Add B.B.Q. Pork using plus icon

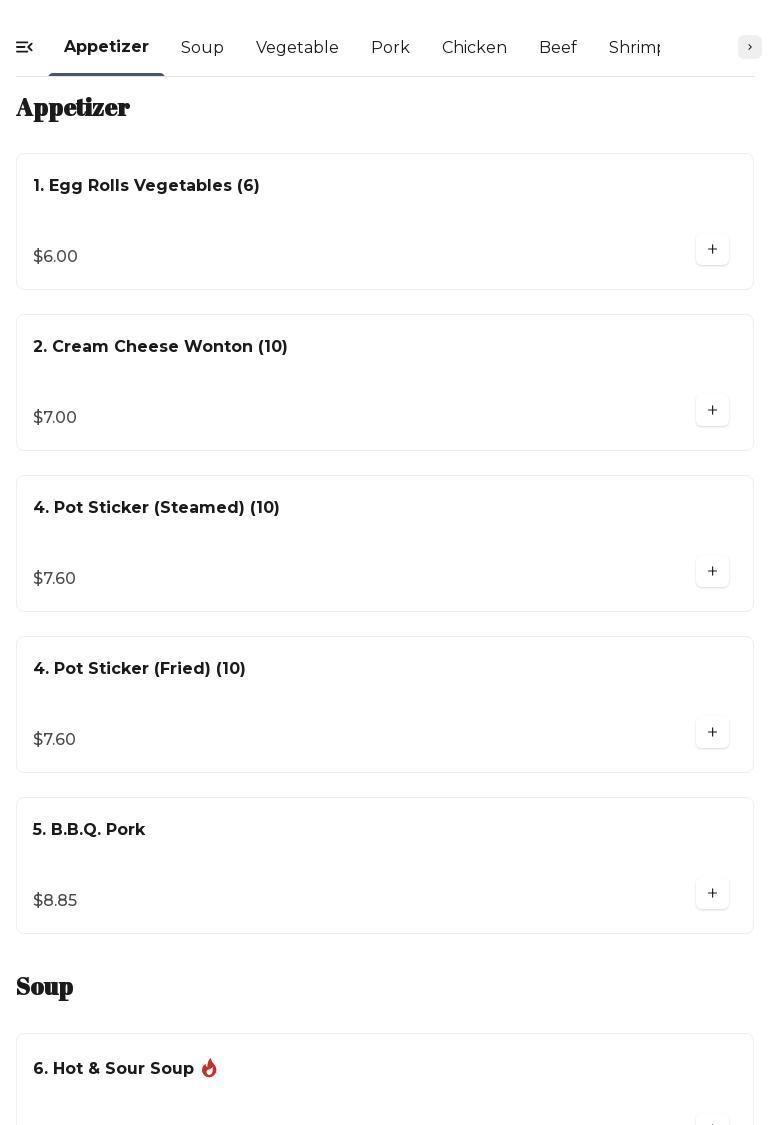[x=712, y=894]
